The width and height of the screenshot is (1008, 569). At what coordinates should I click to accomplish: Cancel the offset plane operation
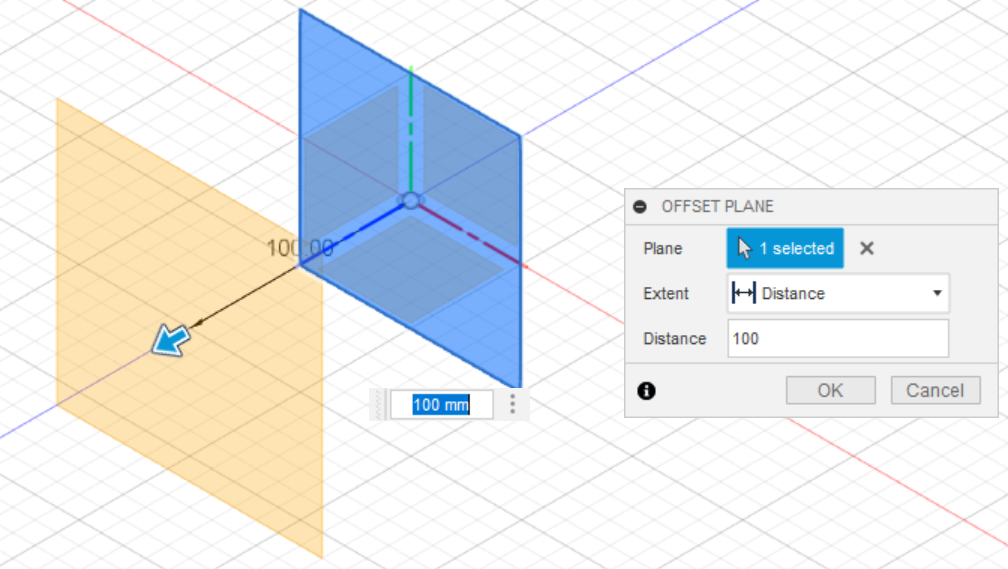(x=935, y=390)
